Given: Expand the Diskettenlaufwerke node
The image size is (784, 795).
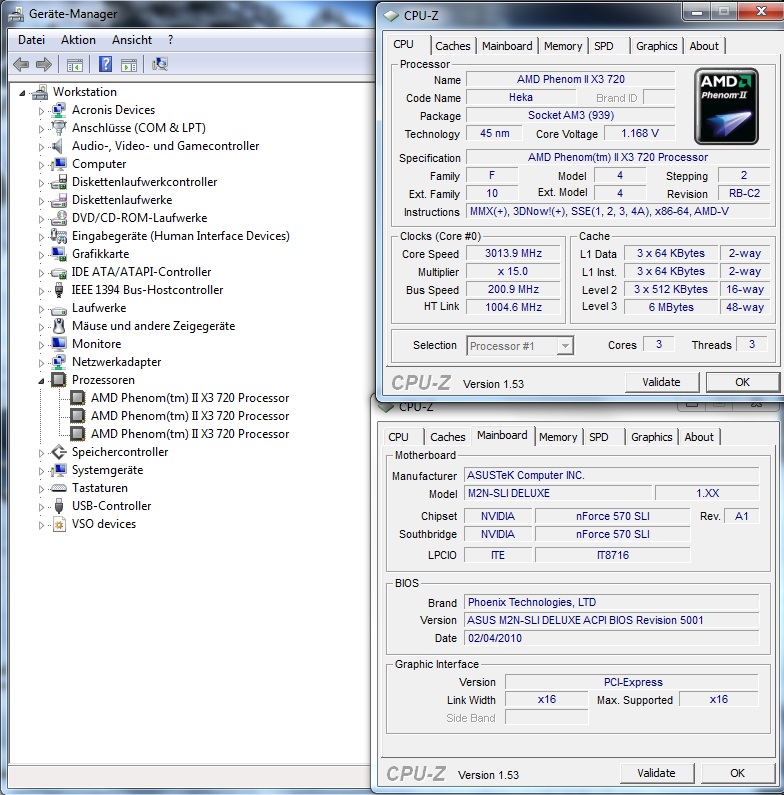Looking at the screenshot, I should pyautogui.click(x=42, y=200).
